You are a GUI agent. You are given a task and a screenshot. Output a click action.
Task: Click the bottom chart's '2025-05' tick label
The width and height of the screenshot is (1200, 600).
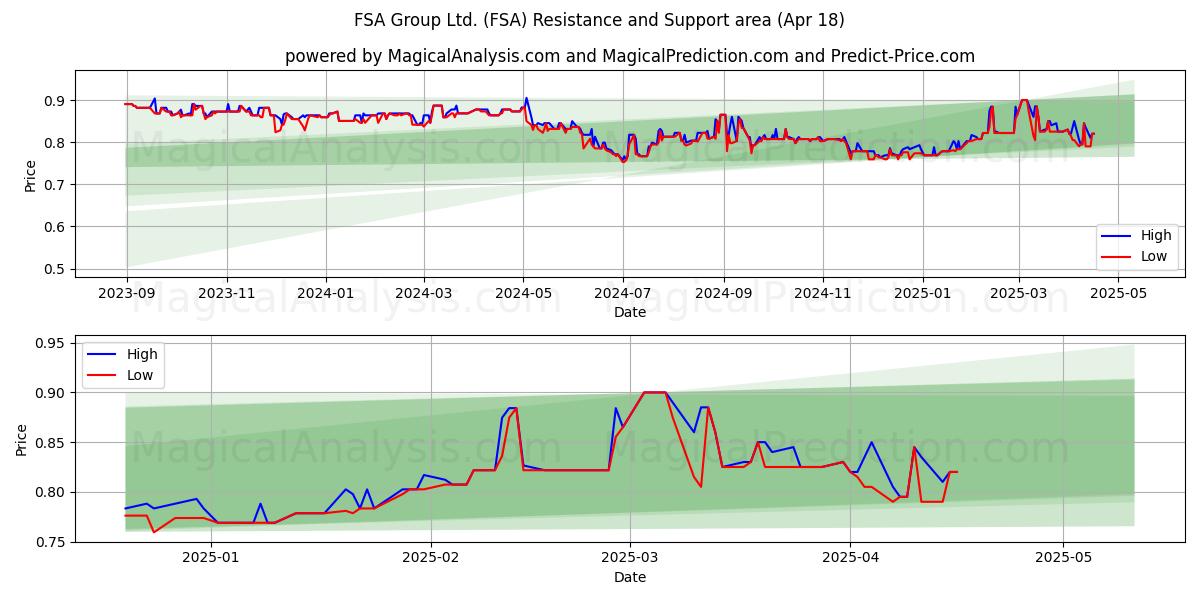pyautogui.click(x=1063, y=558)
